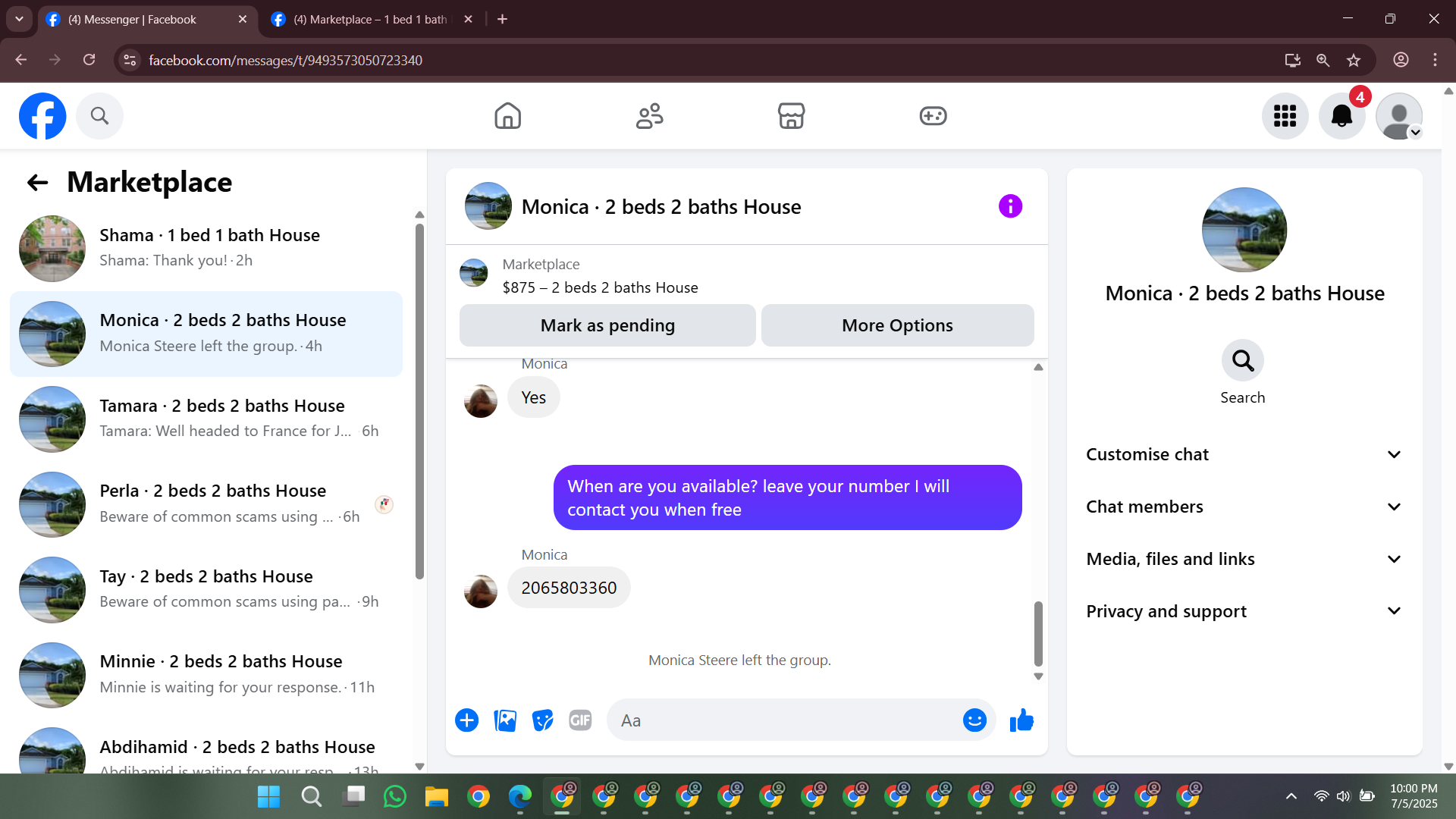Open the sticker picker
The height and width of the screenshot is (819, 1456).
[x=542, y=720]
